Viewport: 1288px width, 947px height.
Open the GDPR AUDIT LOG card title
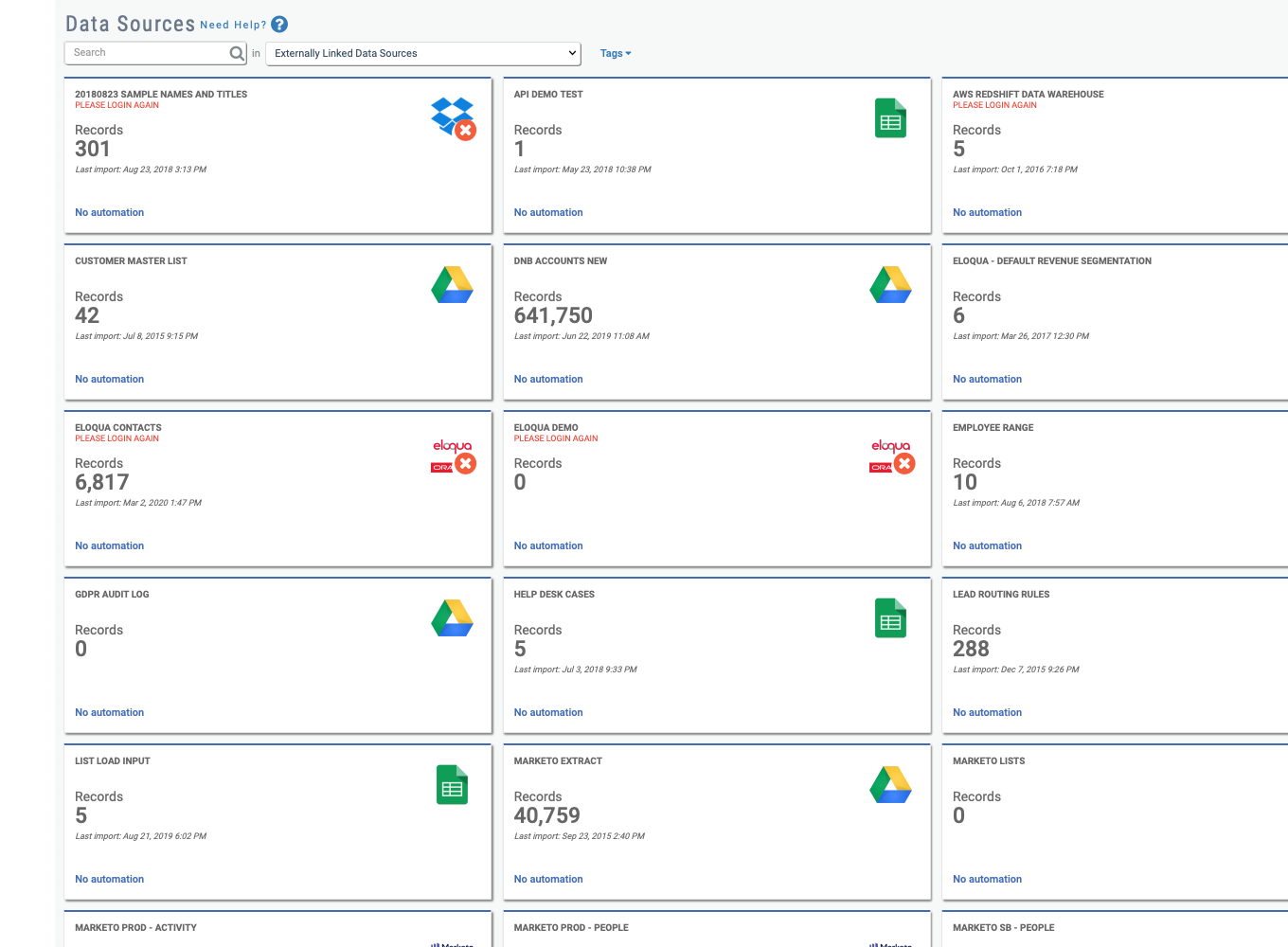point(112,595)
